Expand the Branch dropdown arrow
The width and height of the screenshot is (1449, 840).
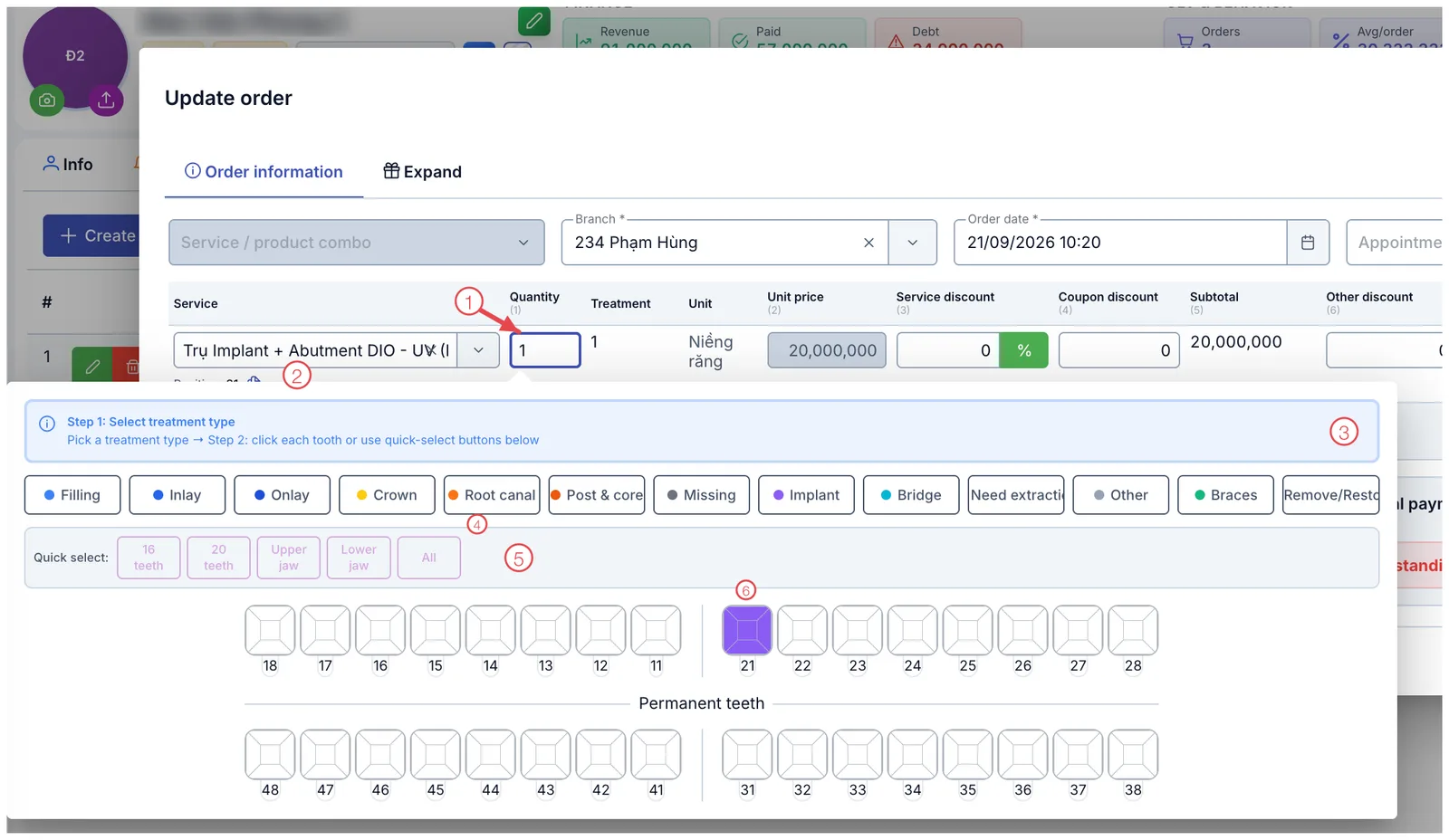point(912,243)
